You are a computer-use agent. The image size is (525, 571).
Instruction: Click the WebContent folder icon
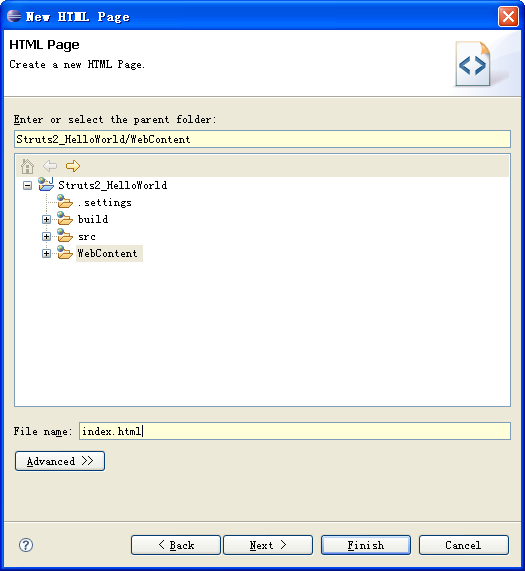click(x=65, y=253)
